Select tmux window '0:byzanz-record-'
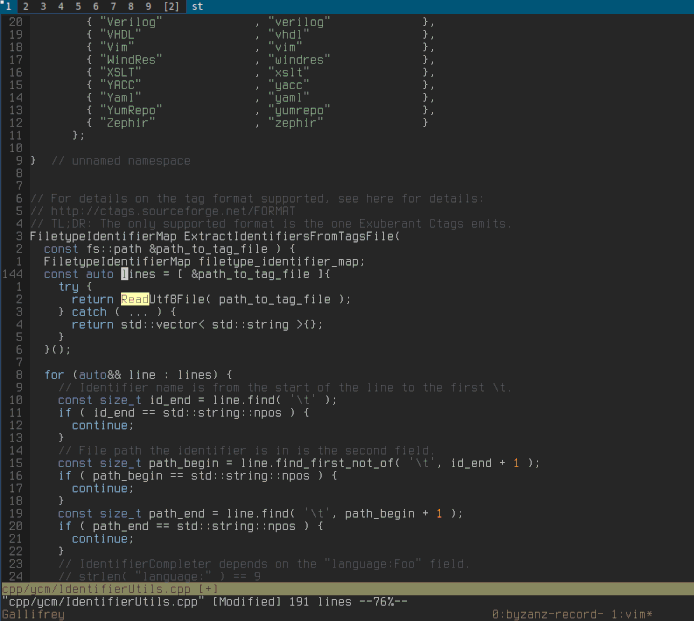 pyautogui.click(x=547, y=614)
